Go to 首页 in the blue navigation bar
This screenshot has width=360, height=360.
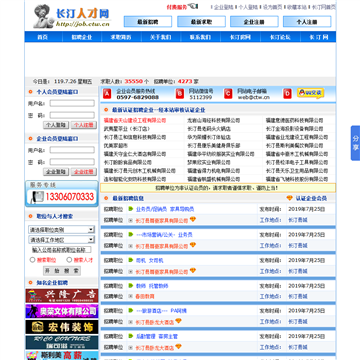pos(42,37)
